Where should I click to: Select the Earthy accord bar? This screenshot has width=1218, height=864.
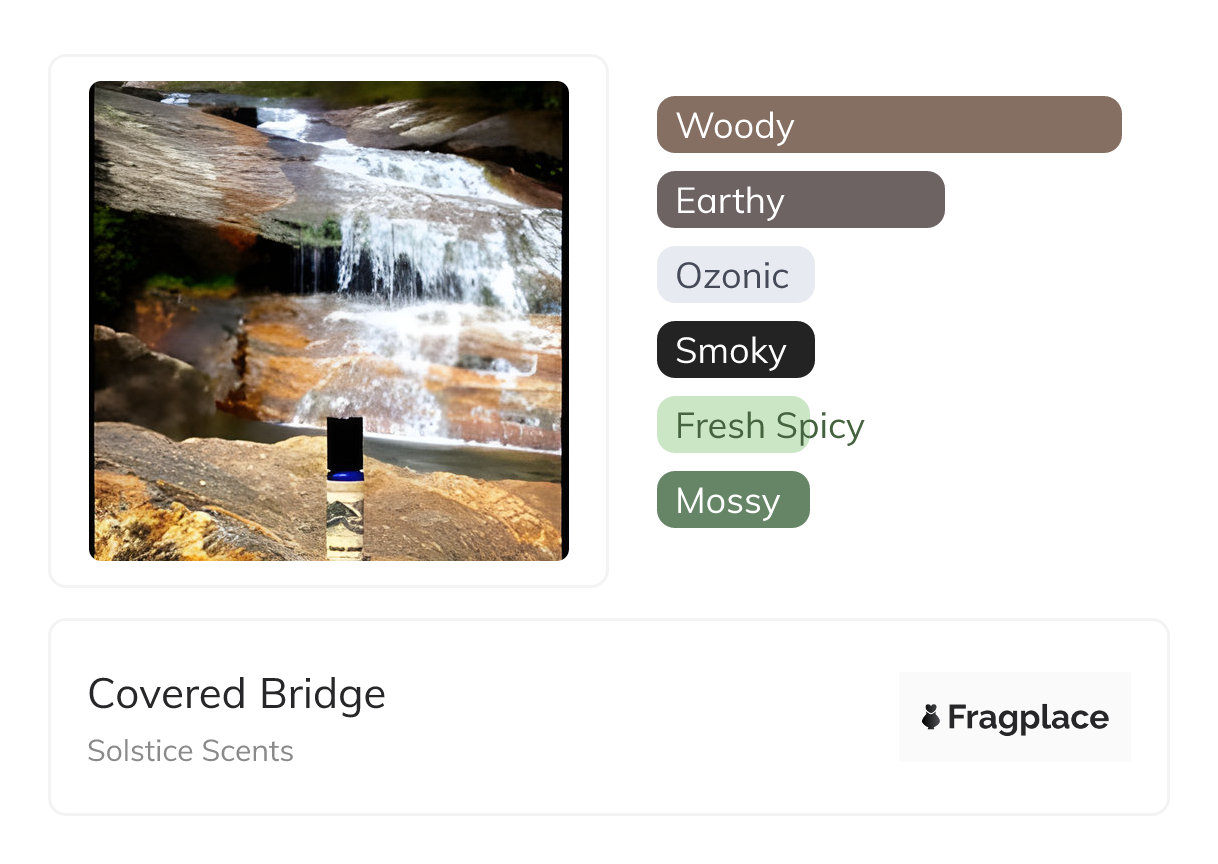pyautogui.click(x=800, y=200)
